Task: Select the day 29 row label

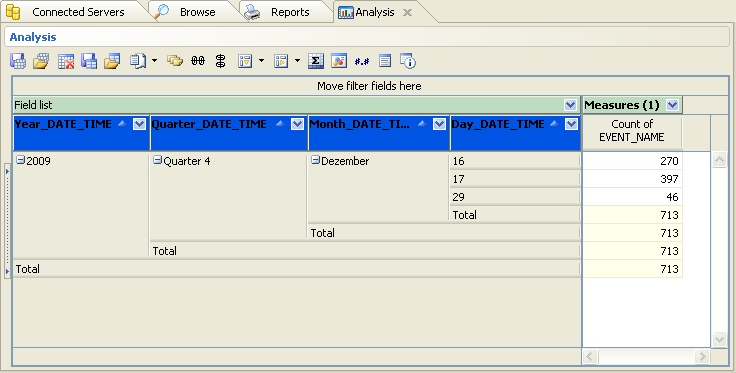Action: pyautogui.click(x=515, y=197)
